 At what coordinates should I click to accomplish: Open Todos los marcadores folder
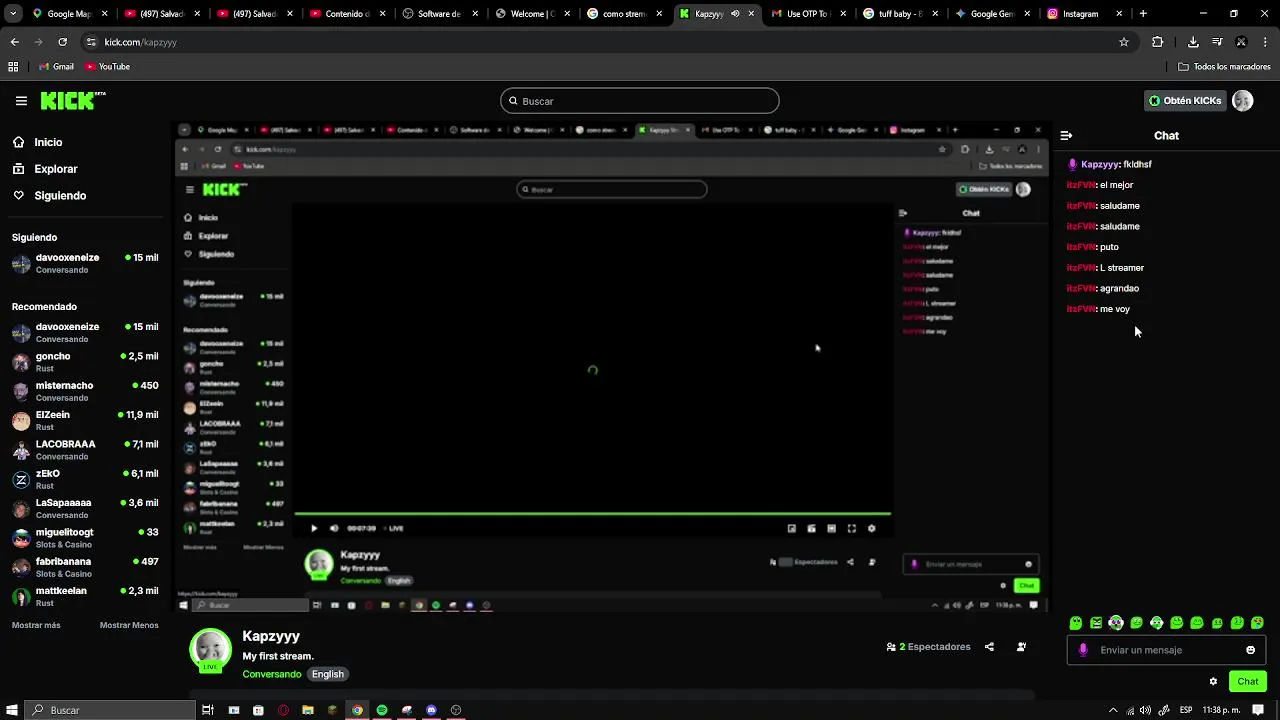[1225, 67]
